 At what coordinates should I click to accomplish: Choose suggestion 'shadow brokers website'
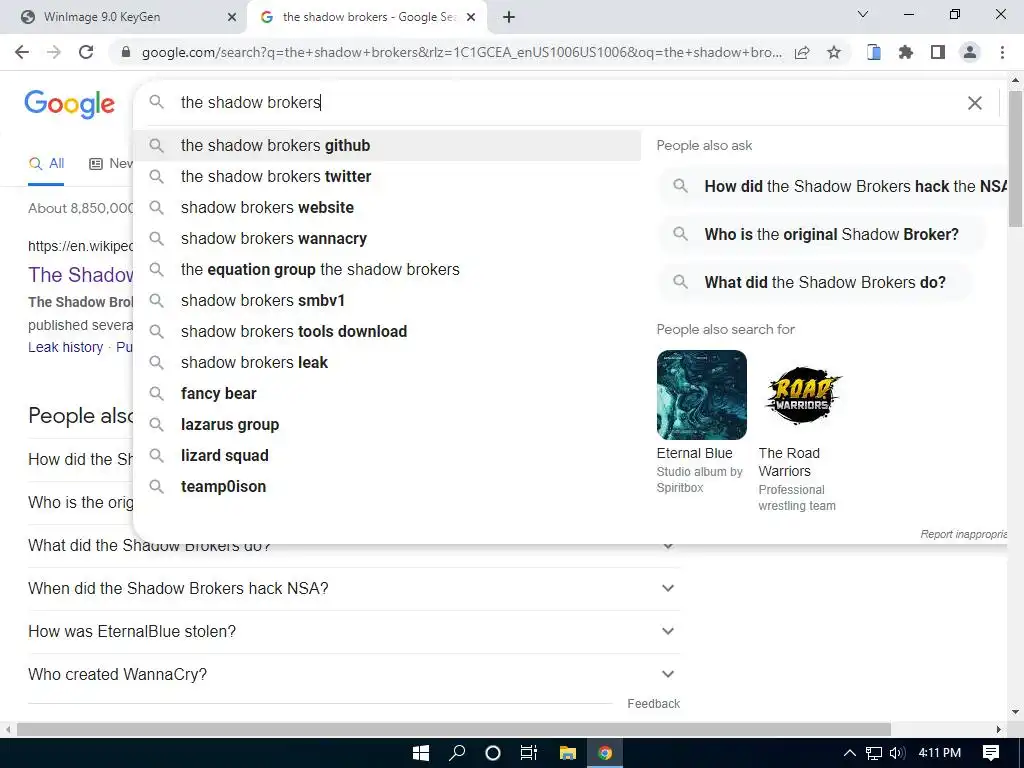(x=387, y=208)
